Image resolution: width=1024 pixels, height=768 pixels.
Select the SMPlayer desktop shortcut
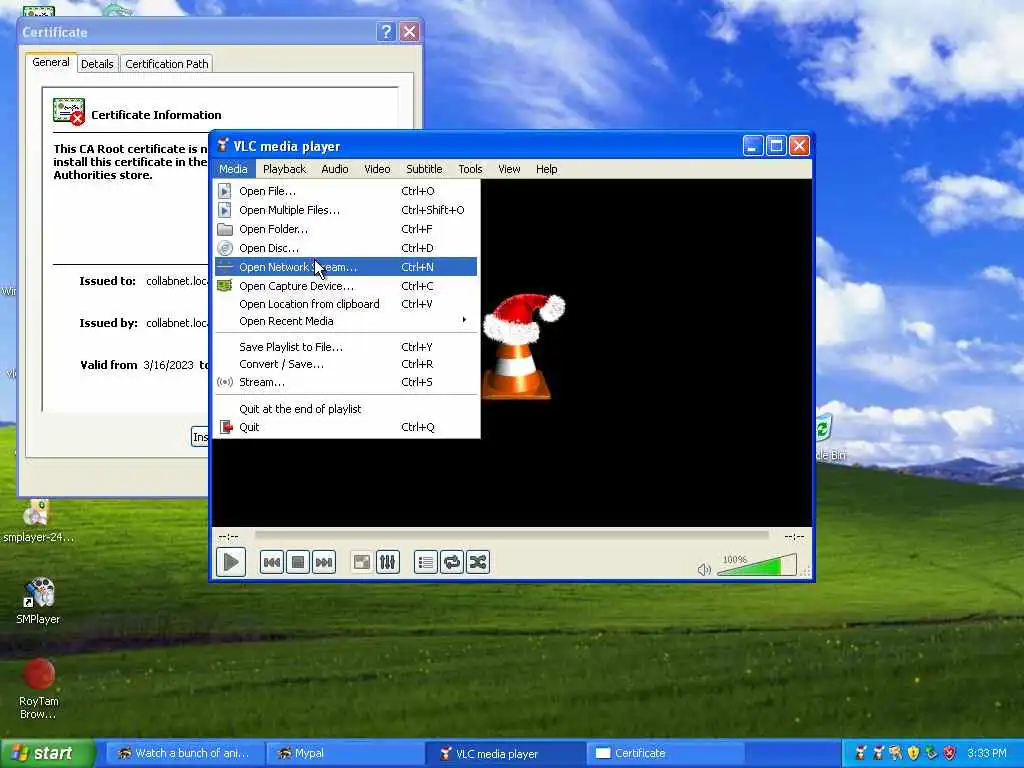38,601
